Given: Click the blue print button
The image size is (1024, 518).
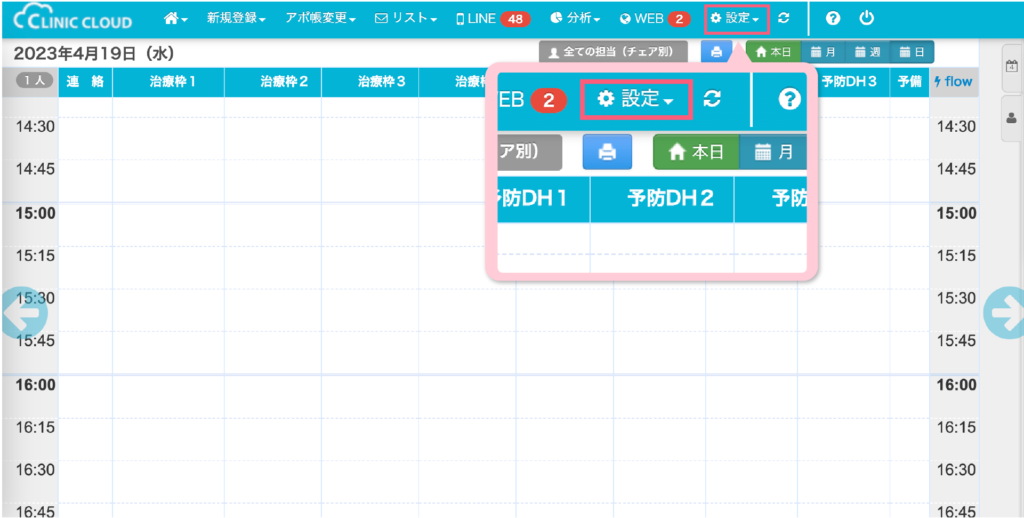Looking at the screenshot, I should (716, 52).
